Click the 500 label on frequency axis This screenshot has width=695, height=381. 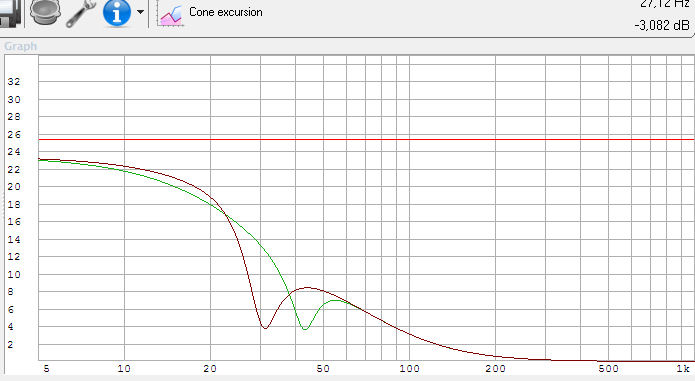[x=609, y=369]
